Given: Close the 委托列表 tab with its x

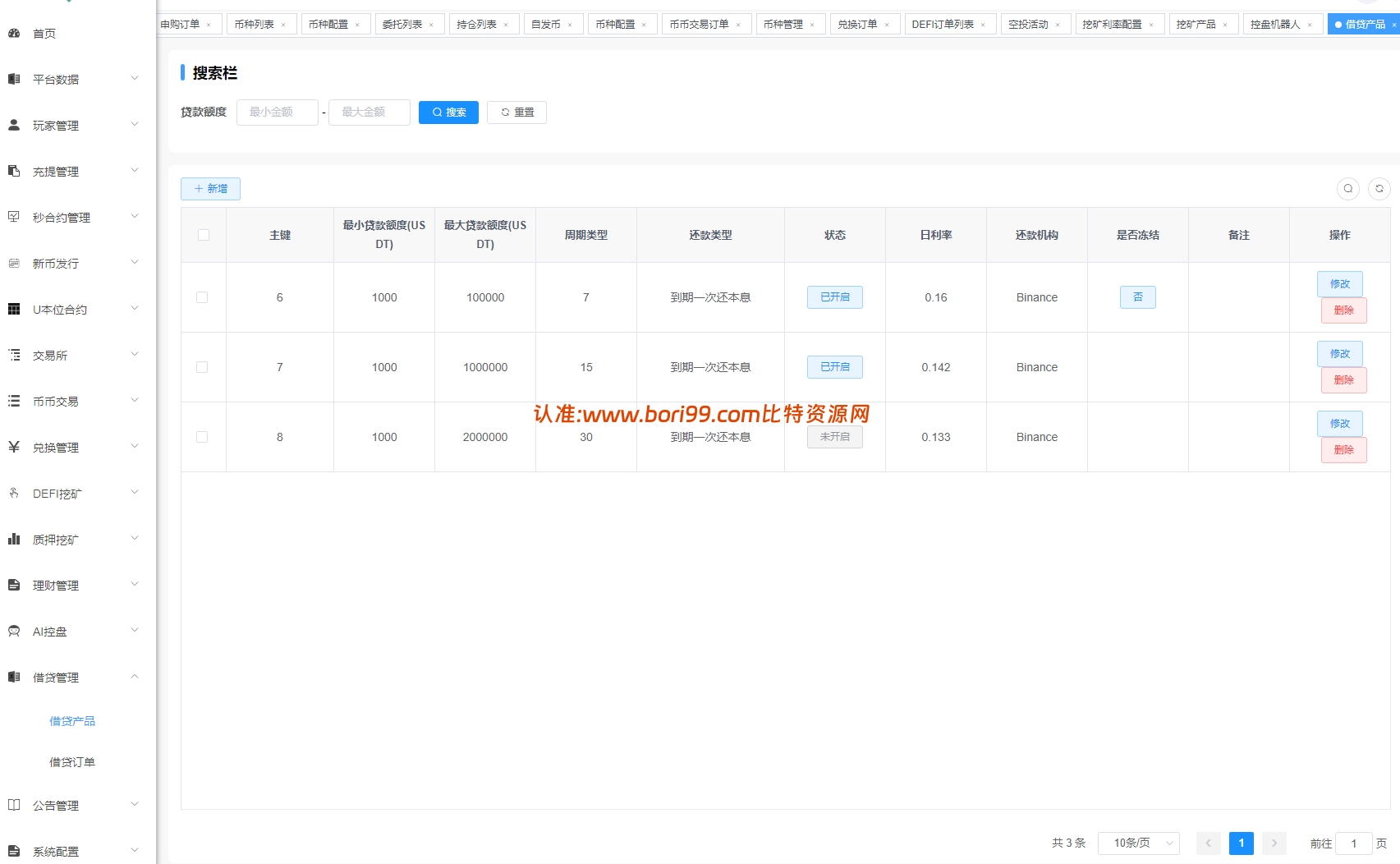Looking at the screenshot, I should (431, 25).
